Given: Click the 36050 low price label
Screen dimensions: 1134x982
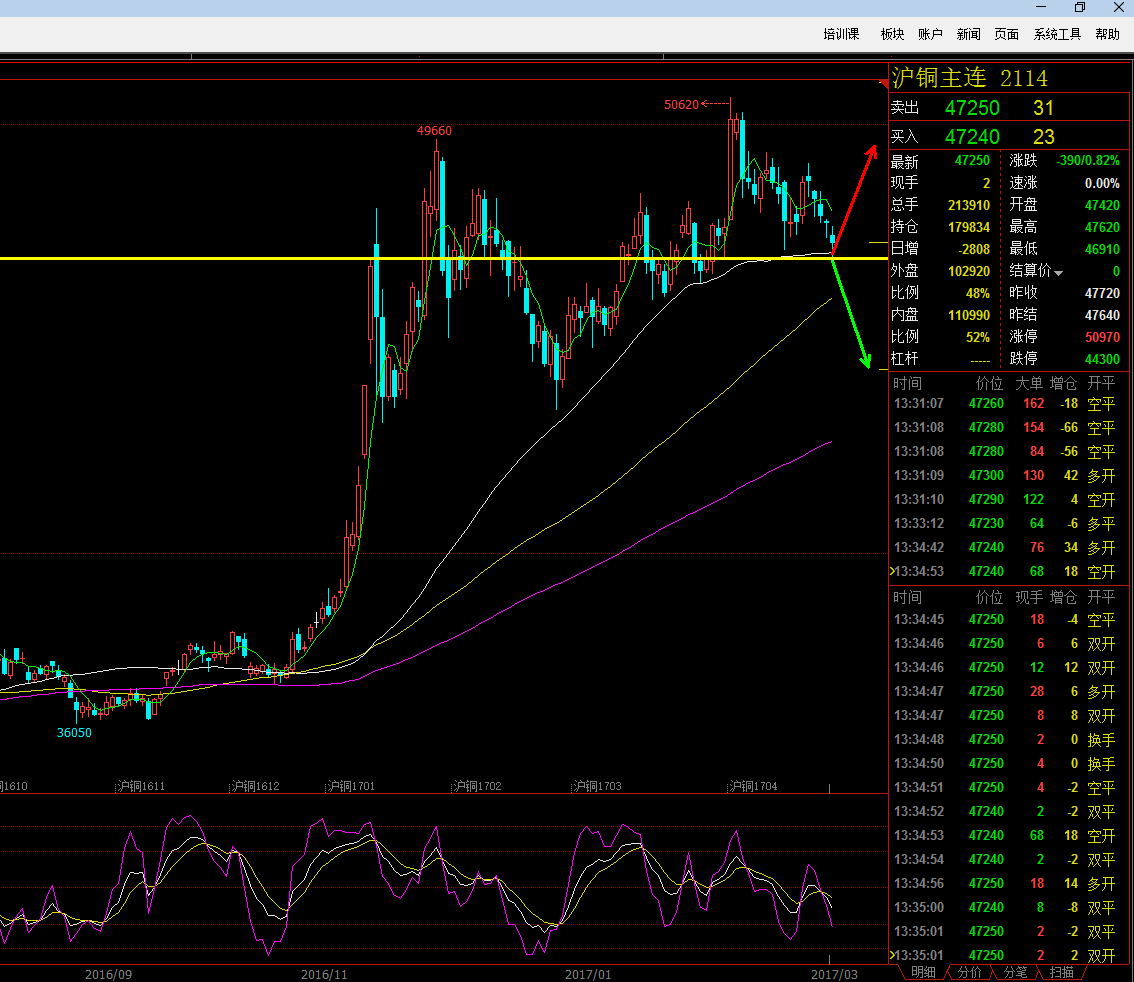Looking at the screenshot, I should 74,733.
